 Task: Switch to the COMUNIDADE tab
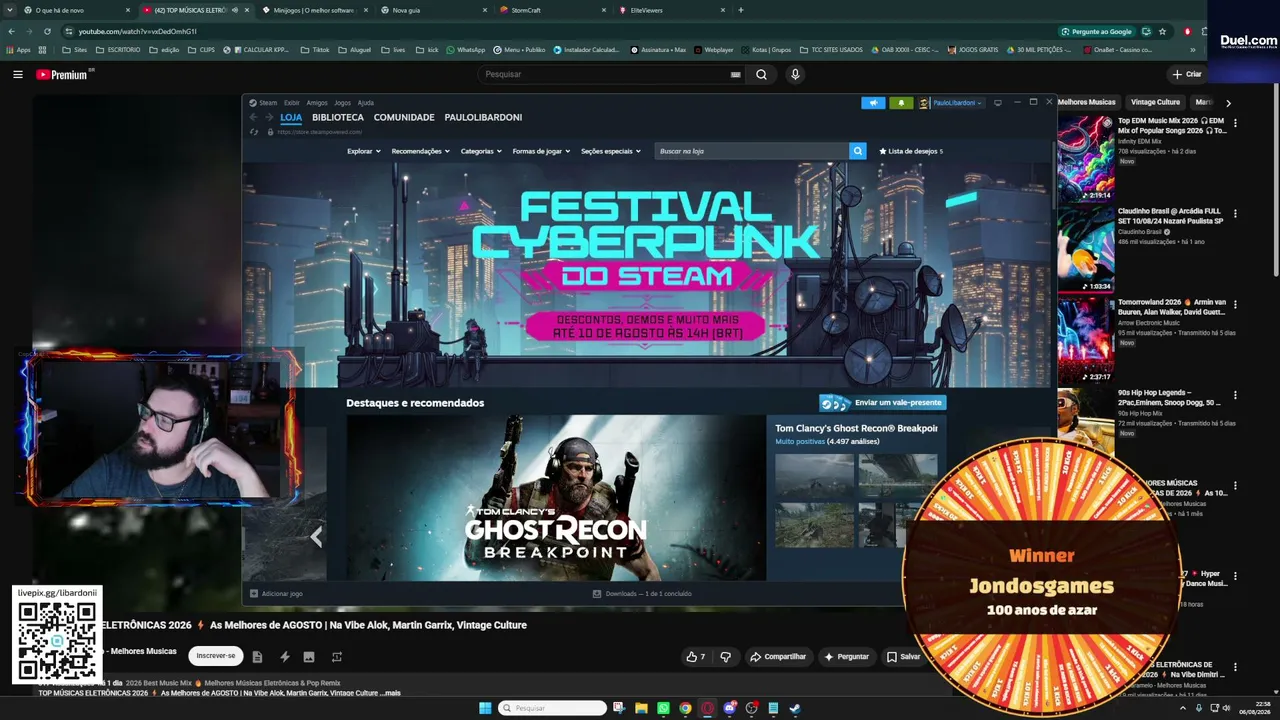tap(404, 117)
